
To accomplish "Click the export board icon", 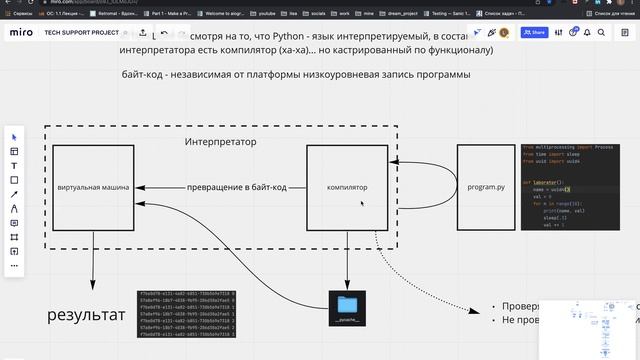I will (x=143, y=32).
